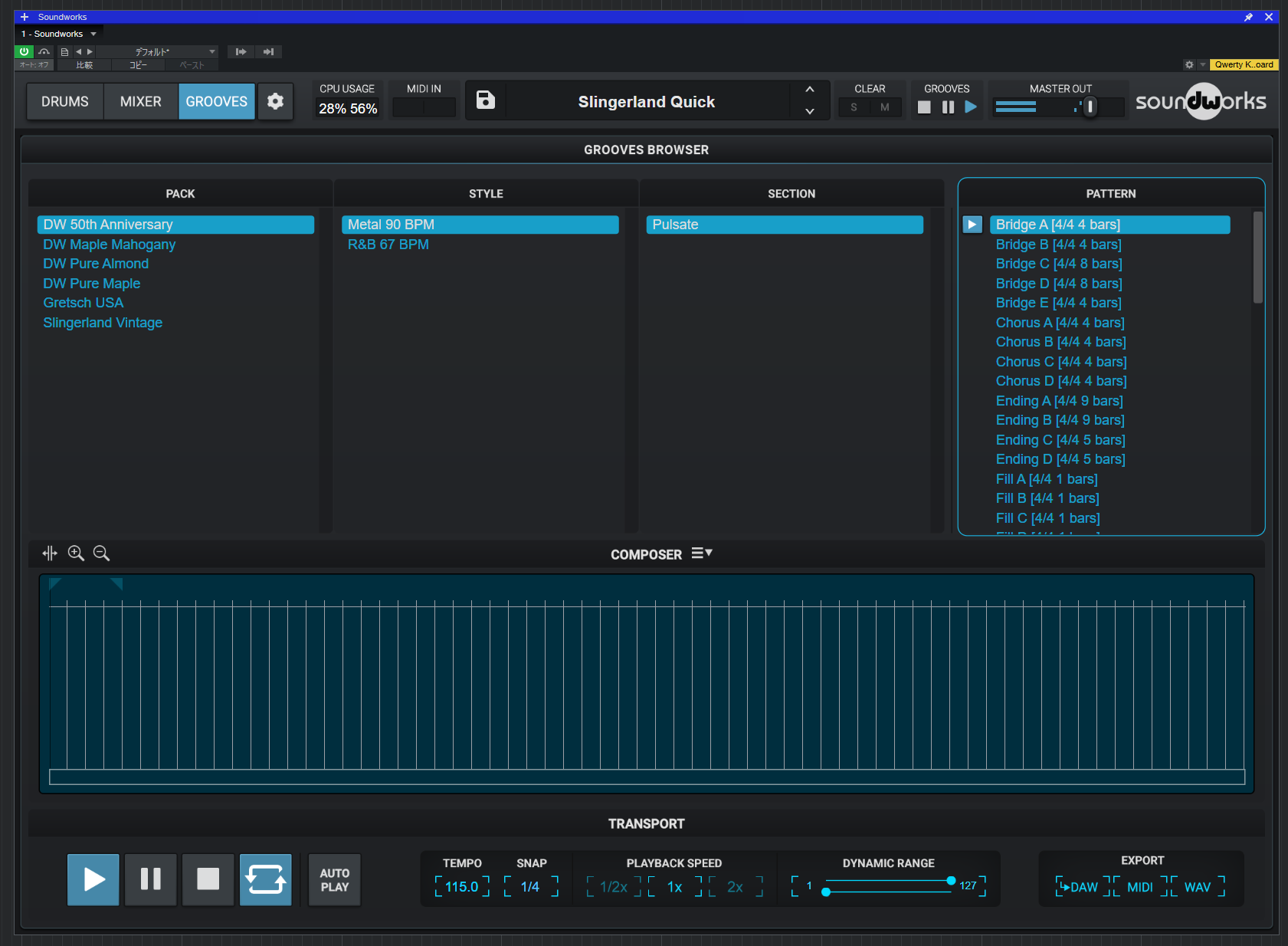Open the Composer options menu
Image resolution: width=1288 pixels, height=946 pixels.
click(x=702, y=553)
